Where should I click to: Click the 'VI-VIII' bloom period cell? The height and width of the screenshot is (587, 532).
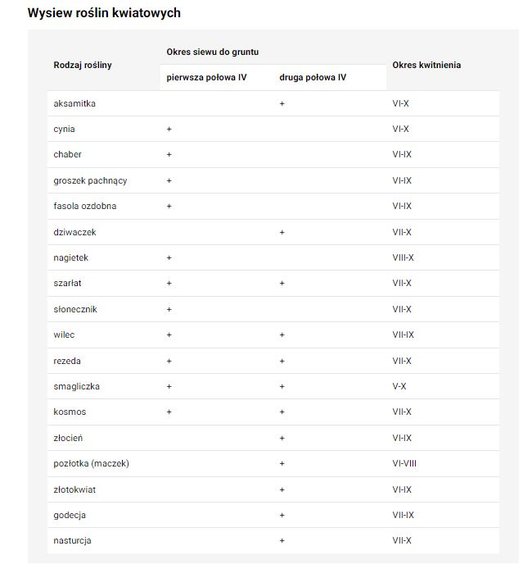[404, 463]
